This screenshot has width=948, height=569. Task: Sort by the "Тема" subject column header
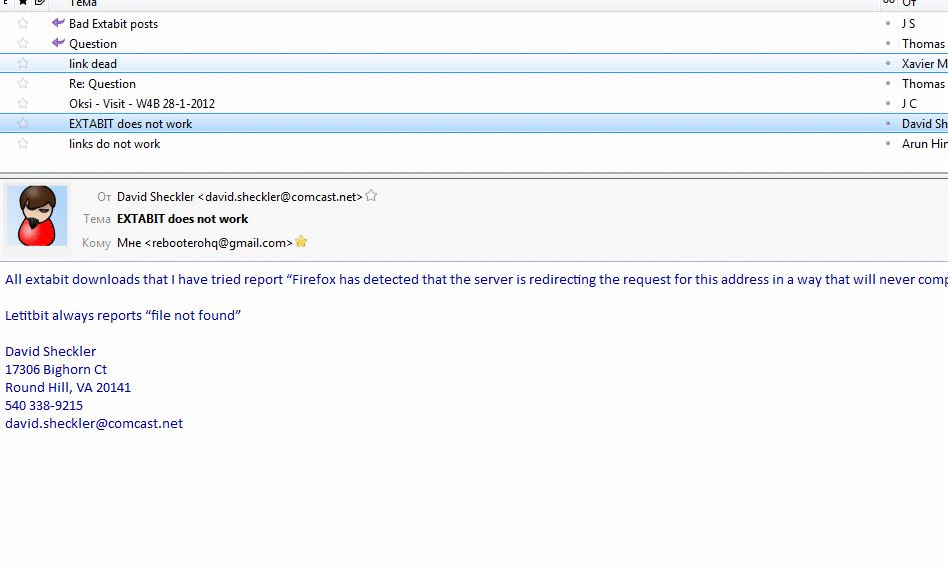point(83,4)
